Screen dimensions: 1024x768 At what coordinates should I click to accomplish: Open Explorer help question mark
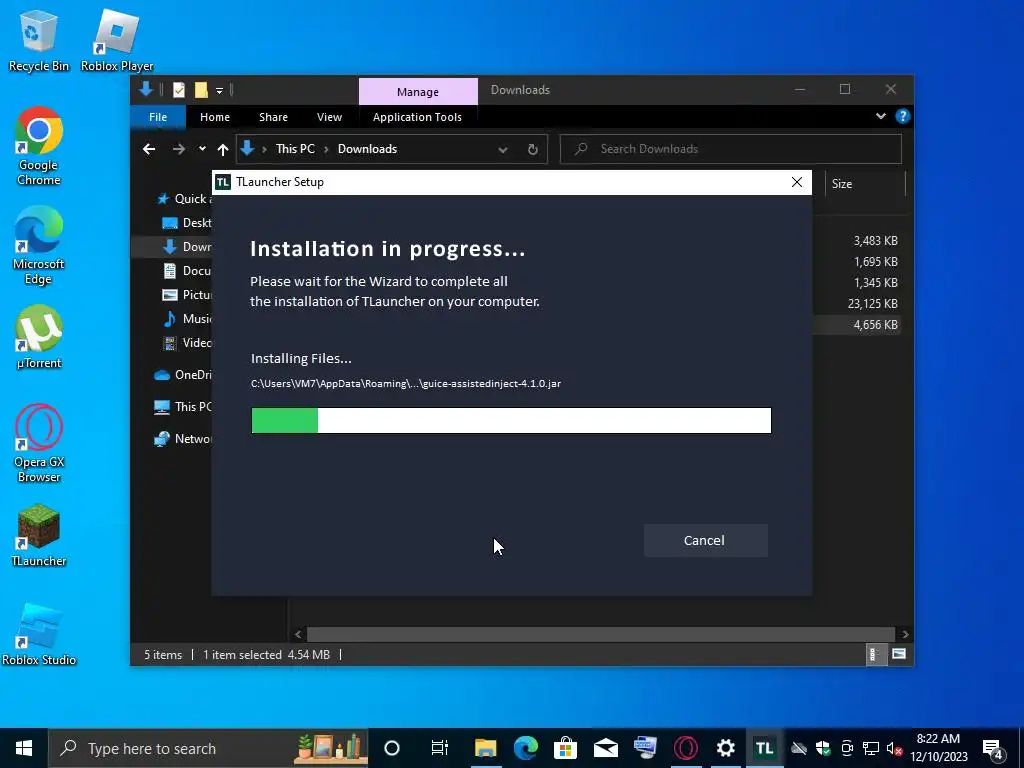[x=903, y=116]
